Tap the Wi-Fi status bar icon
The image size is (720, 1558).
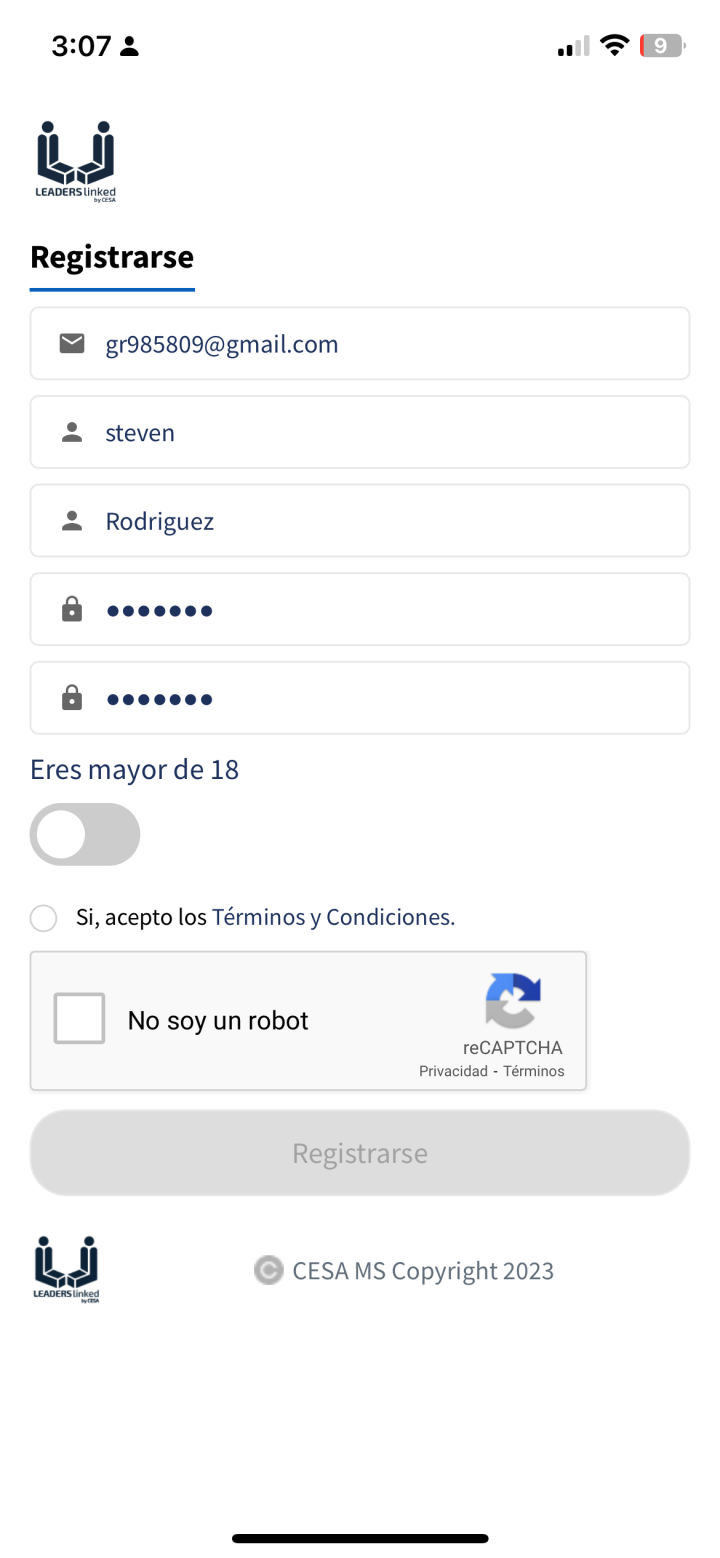[614, 46]
